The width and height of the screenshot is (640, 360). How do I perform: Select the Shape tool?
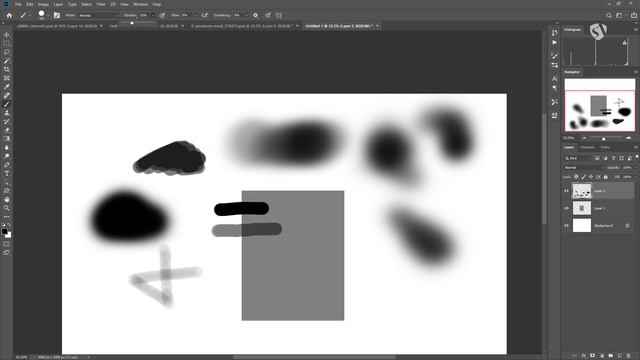(x=7, y=191)
